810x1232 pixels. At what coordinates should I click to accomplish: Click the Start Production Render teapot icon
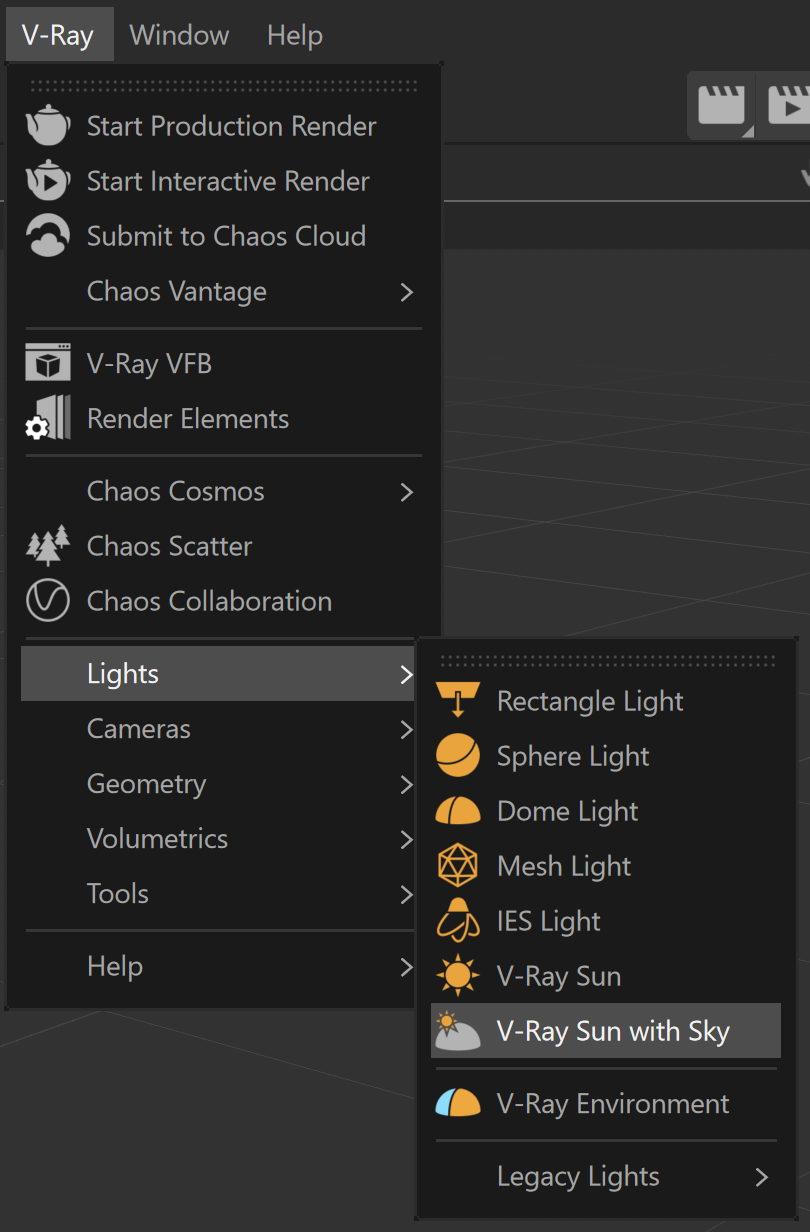tap(48, 126)
